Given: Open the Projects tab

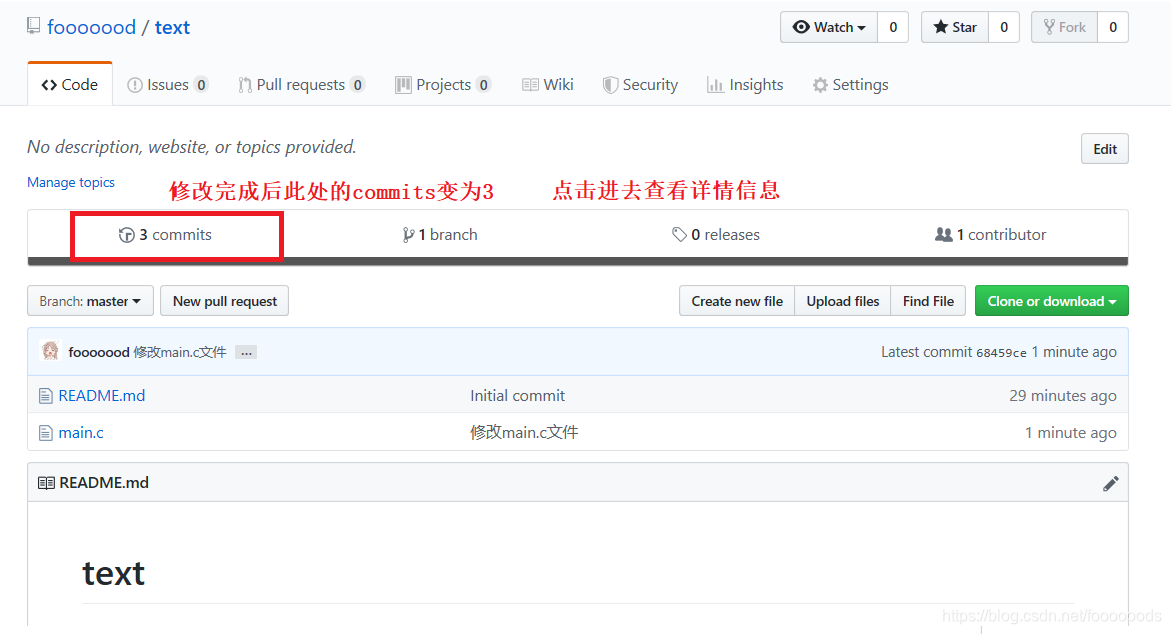Looking at the screenshot, I should coord(443,84).
